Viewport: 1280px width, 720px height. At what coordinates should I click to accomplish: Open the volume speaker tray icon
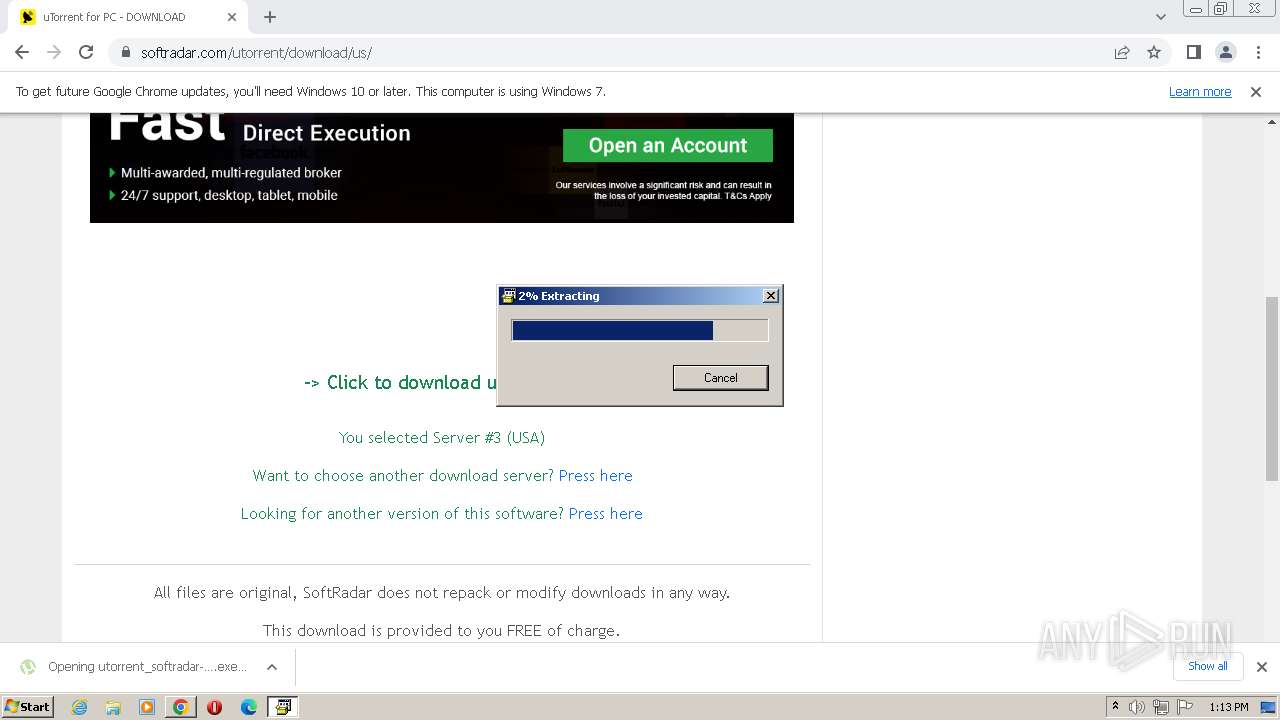[1137, 707]
